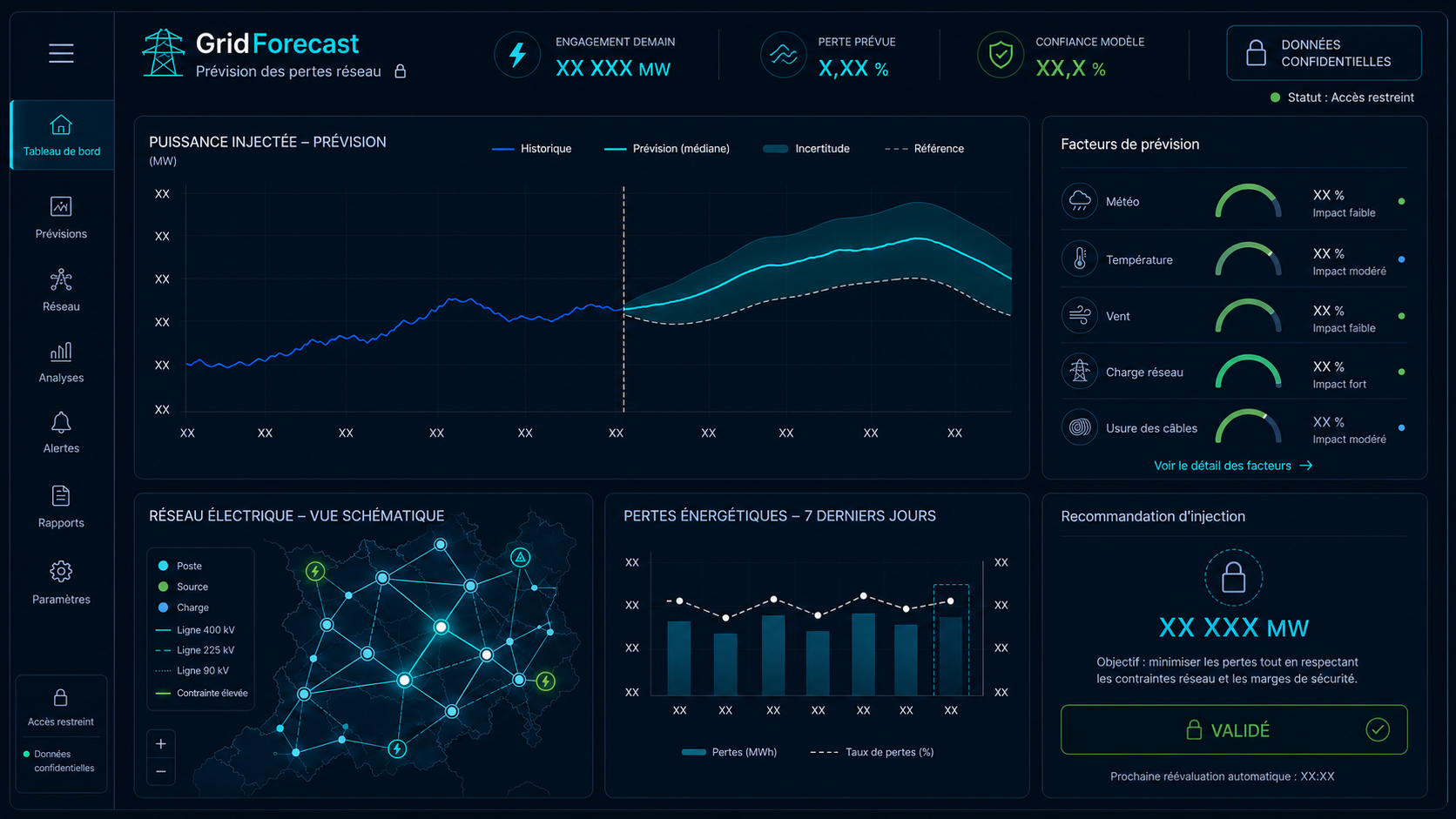Click the dashed current-time marker on forecast chart
1456x819 pixels.
tap(624, 299)
